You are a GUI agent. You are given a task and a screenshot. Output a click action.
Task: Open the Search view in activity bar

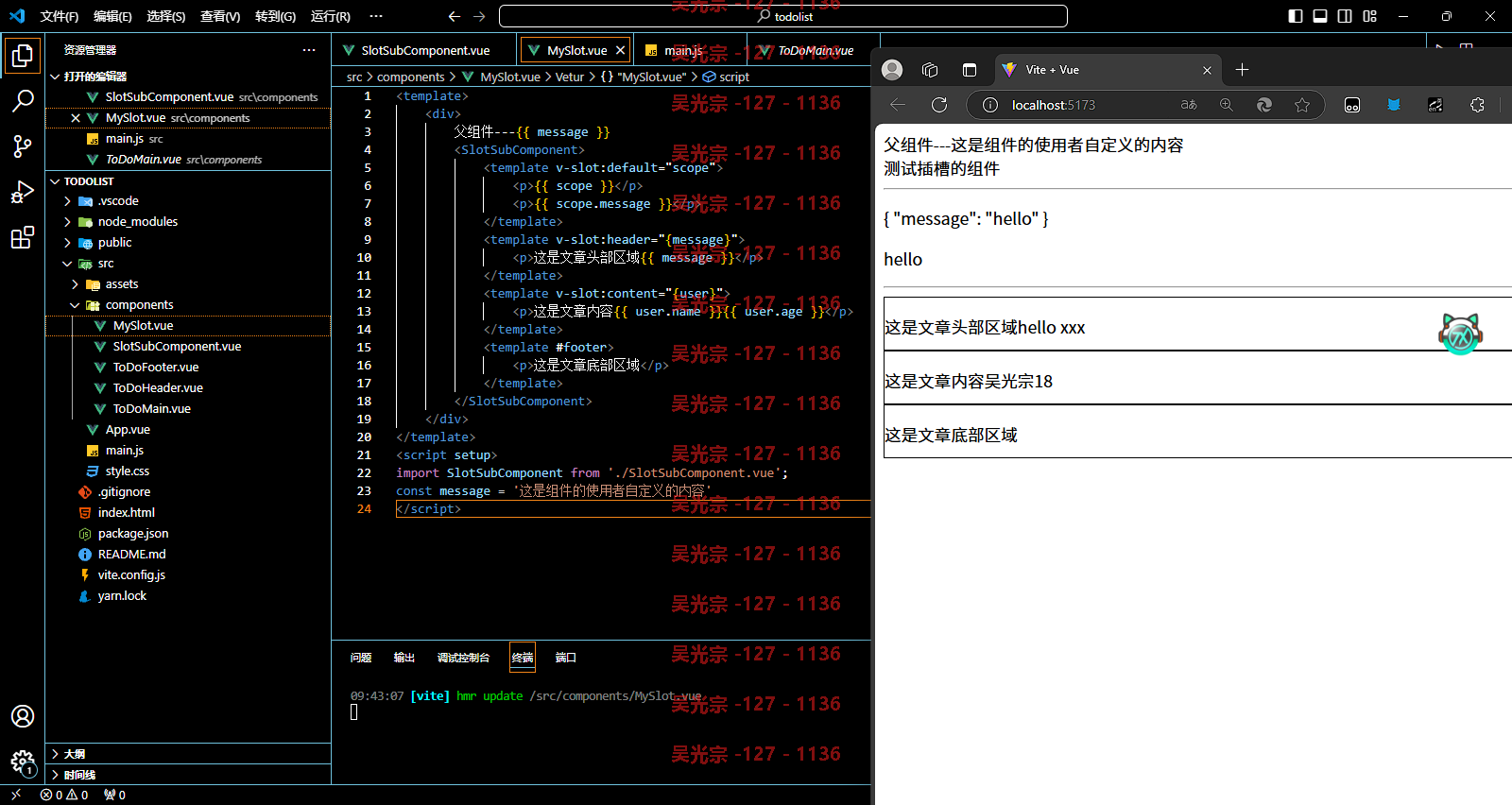[23, 101]
